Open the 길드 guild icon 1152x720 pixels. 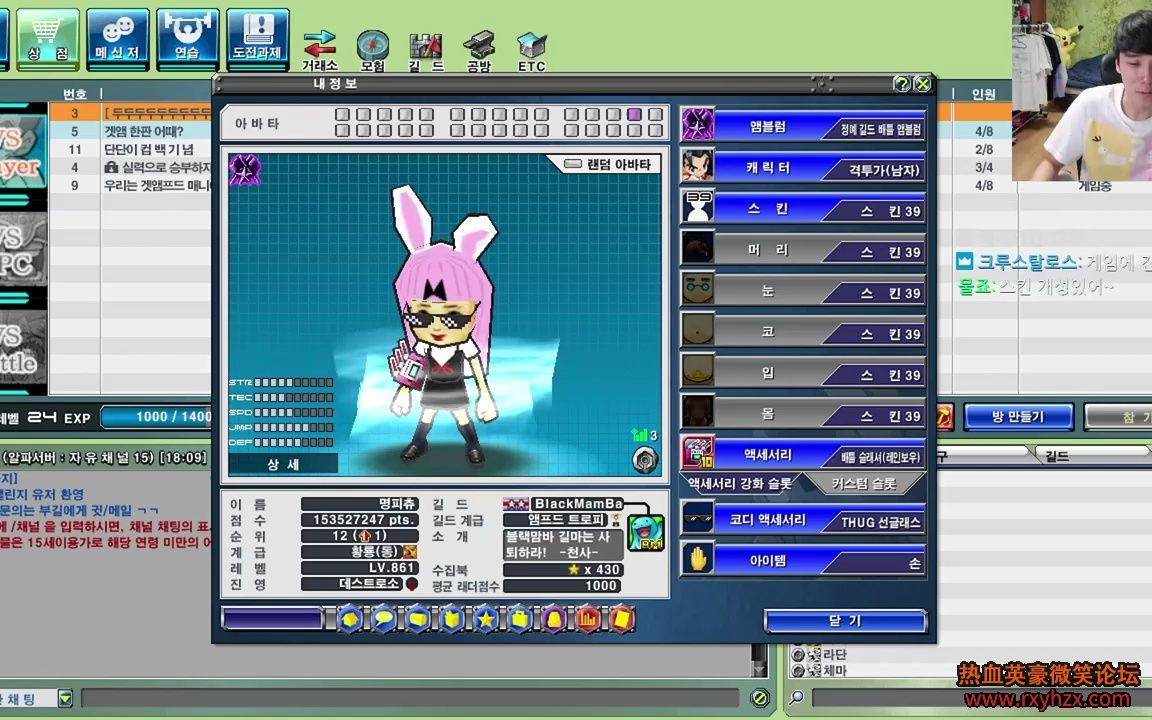426,50
